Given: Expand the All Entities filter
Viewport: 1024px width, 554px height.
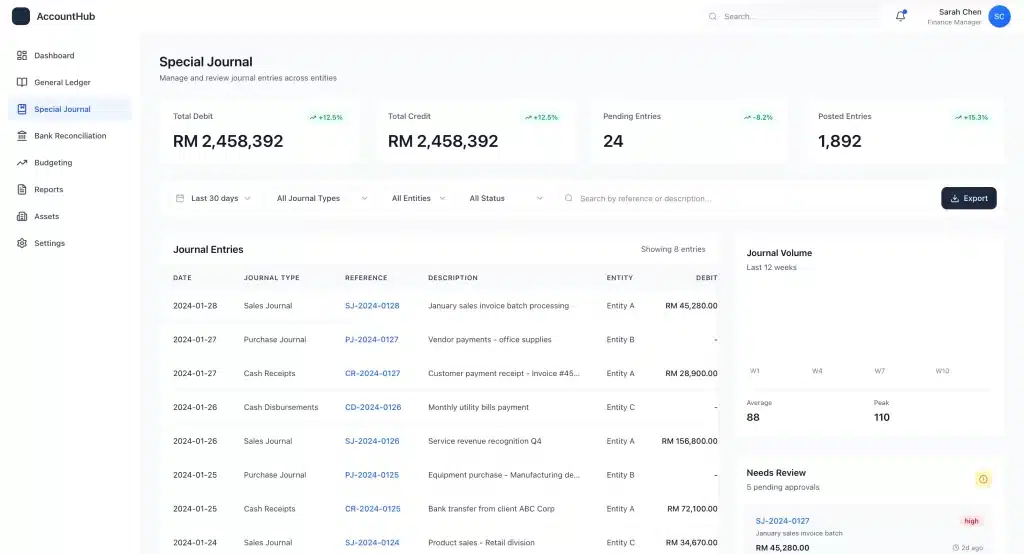Looking at the screenshot, I should pyautogui.click(x=418, y=198).
